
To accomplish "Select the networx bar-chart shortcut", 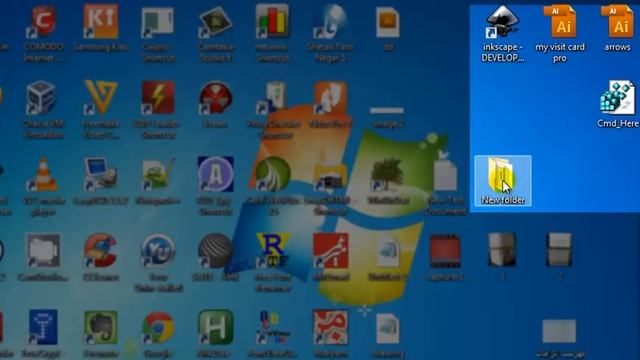I will click(272, 33).
